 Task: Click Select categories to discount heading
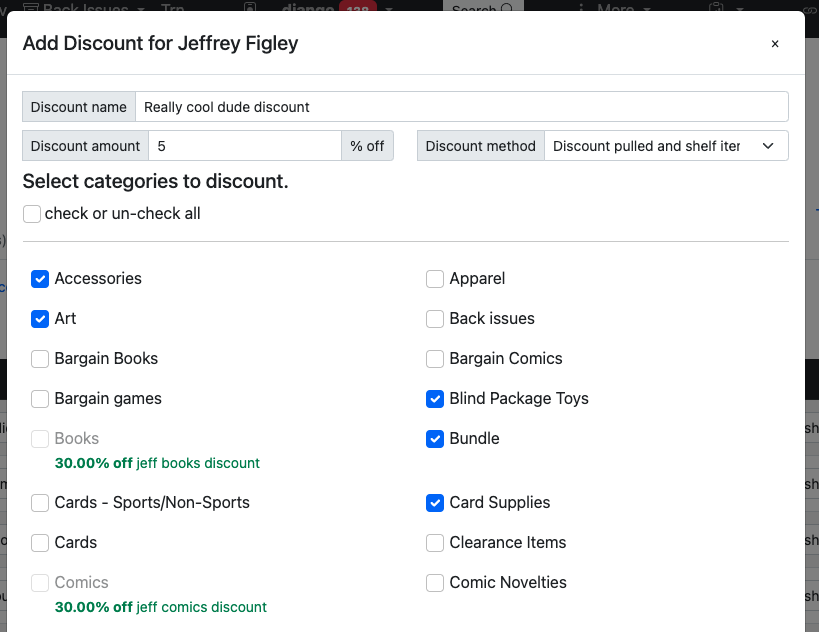point(156,181)
